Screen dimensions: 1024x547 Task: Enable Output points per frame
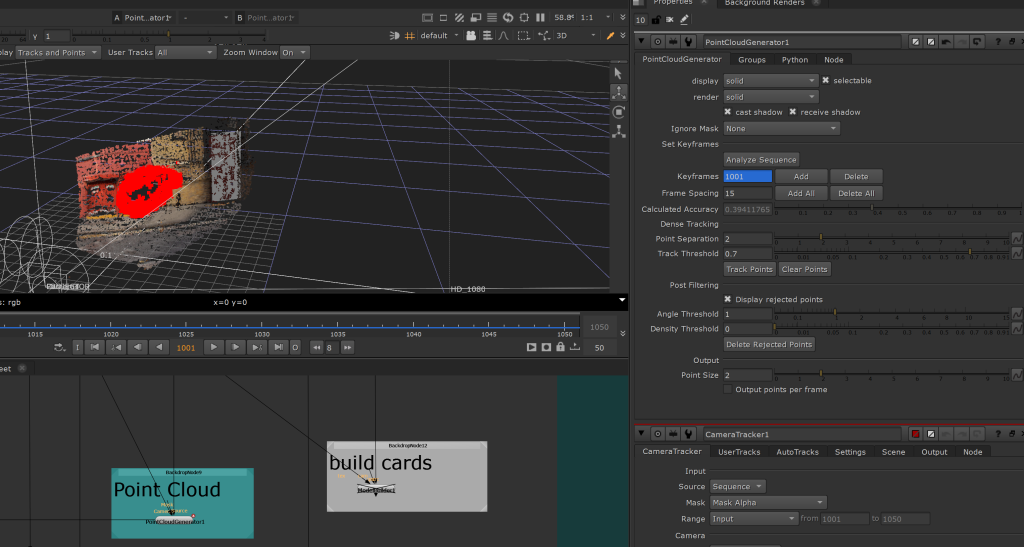click(728, 390)
